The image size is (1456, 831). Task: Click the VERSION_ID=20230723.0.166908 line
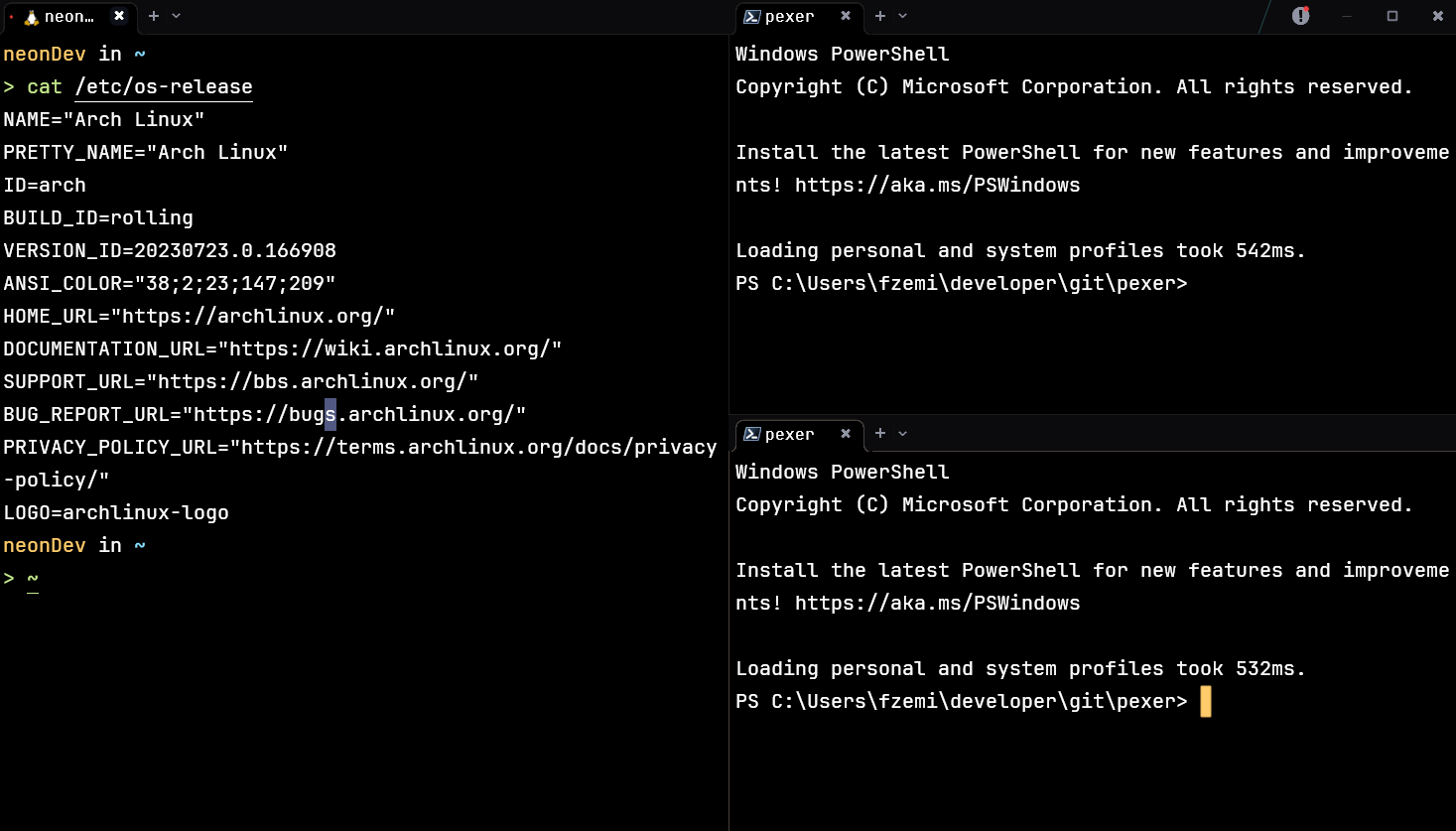pyautogui.click(x=170, y=251)
